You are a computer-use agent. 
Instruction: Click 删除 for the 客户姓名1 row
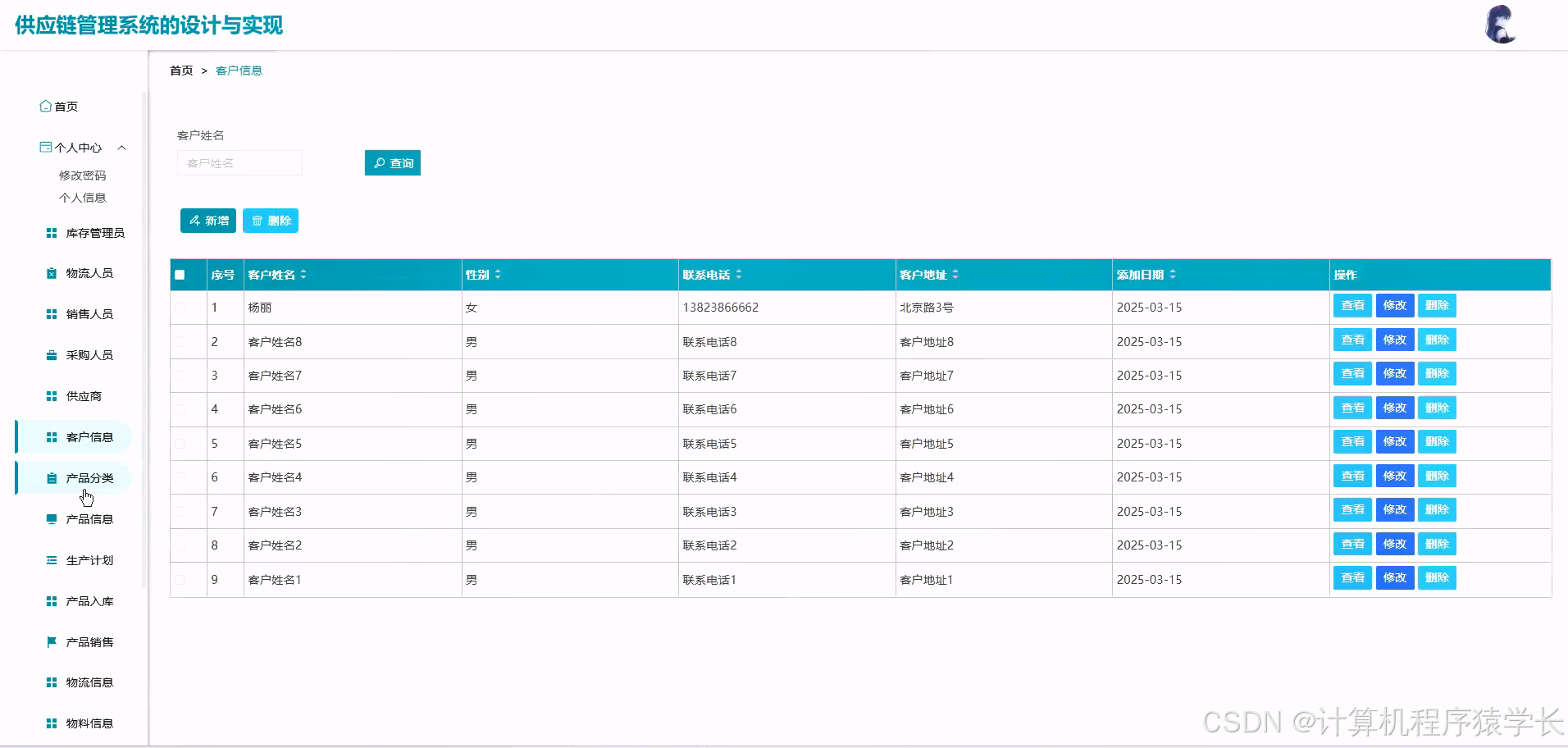click(x=1437, y=578)
